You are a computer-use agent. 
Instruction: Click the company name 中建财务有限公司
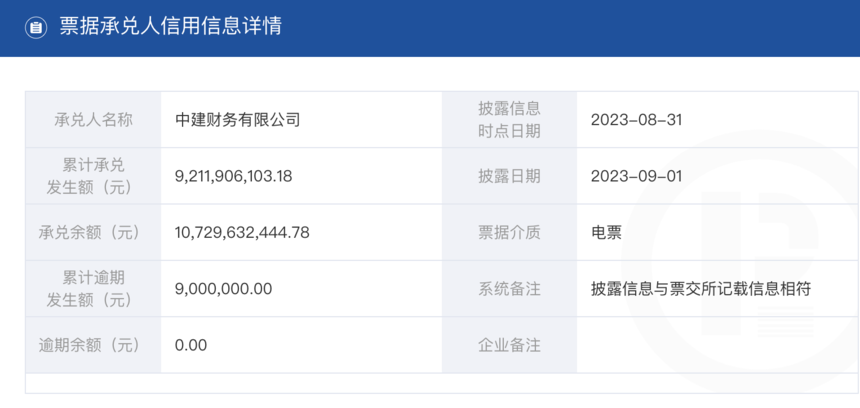click(x=237, y=120)
